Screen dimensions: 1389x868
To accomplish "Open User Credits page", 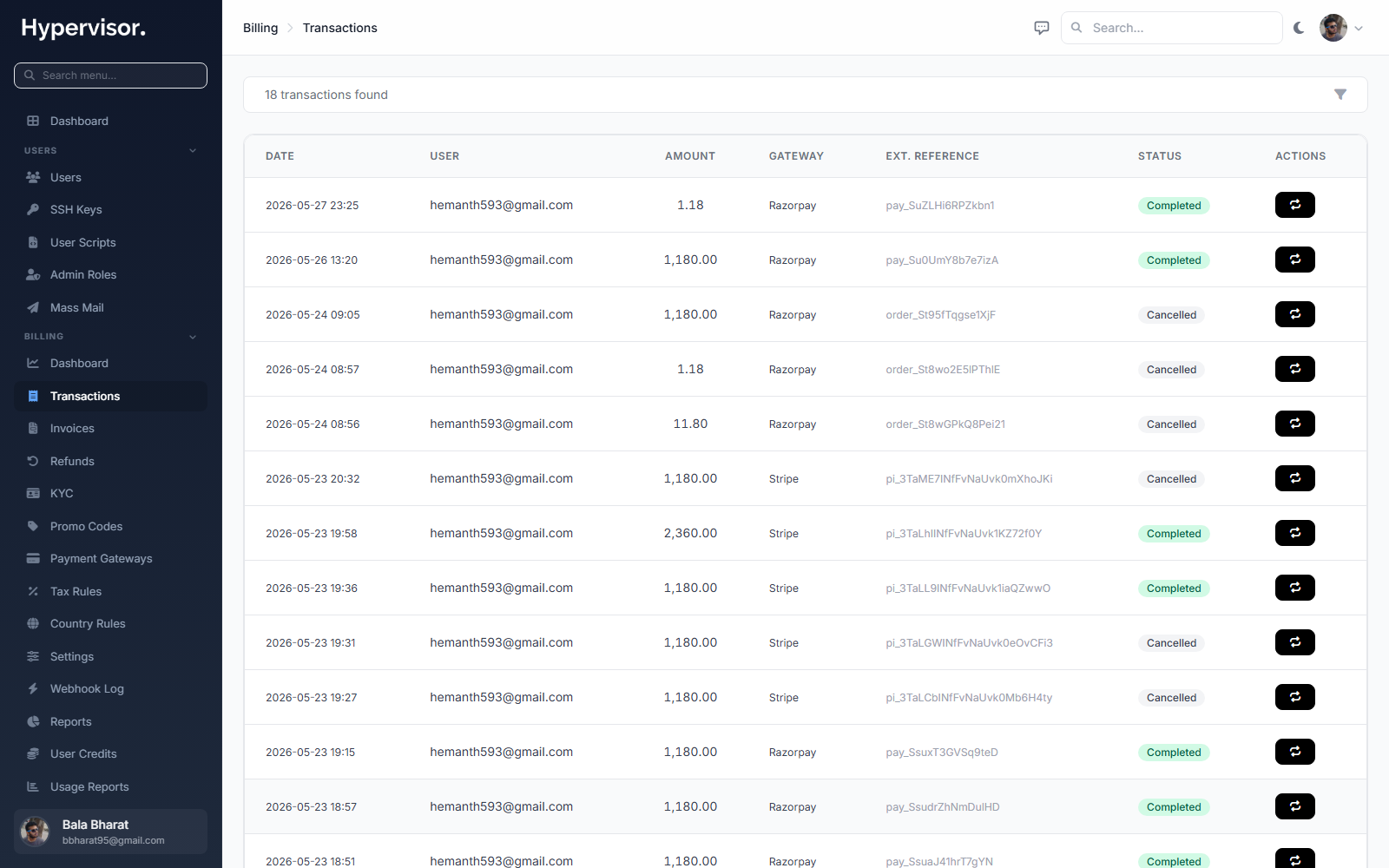I will coord(110,753).
